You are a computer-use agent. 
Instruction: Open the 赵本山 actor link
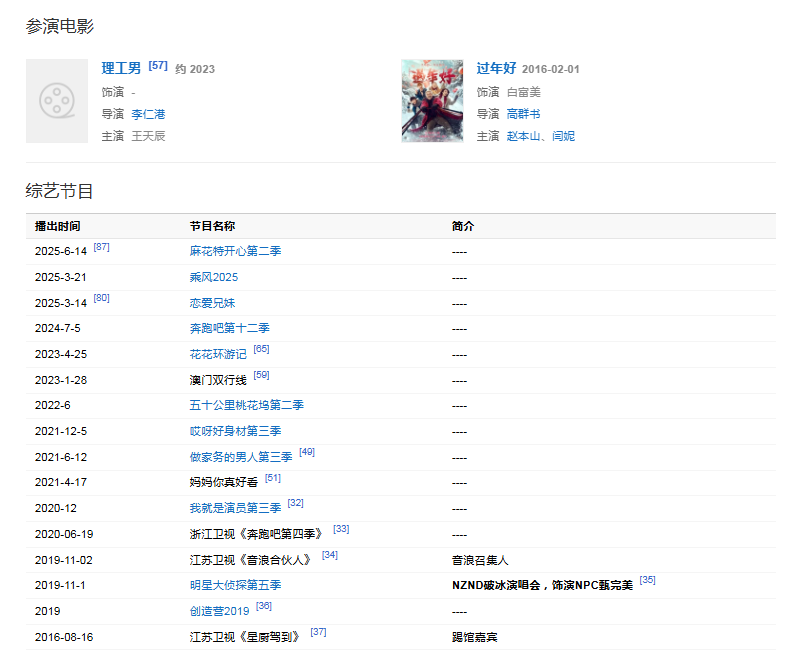click(524, 136)
